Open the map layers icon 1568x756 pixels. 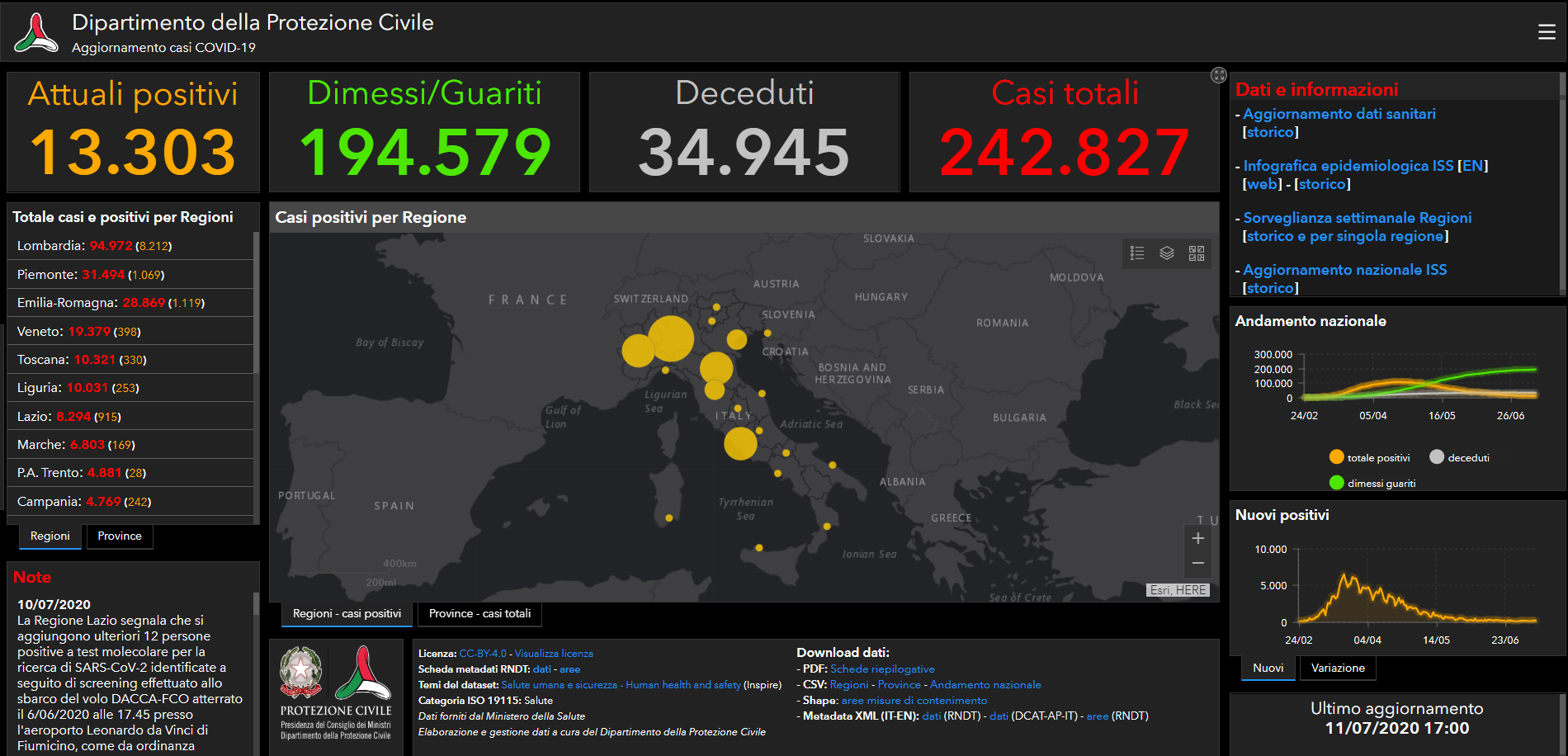(x=1167, y=253)
